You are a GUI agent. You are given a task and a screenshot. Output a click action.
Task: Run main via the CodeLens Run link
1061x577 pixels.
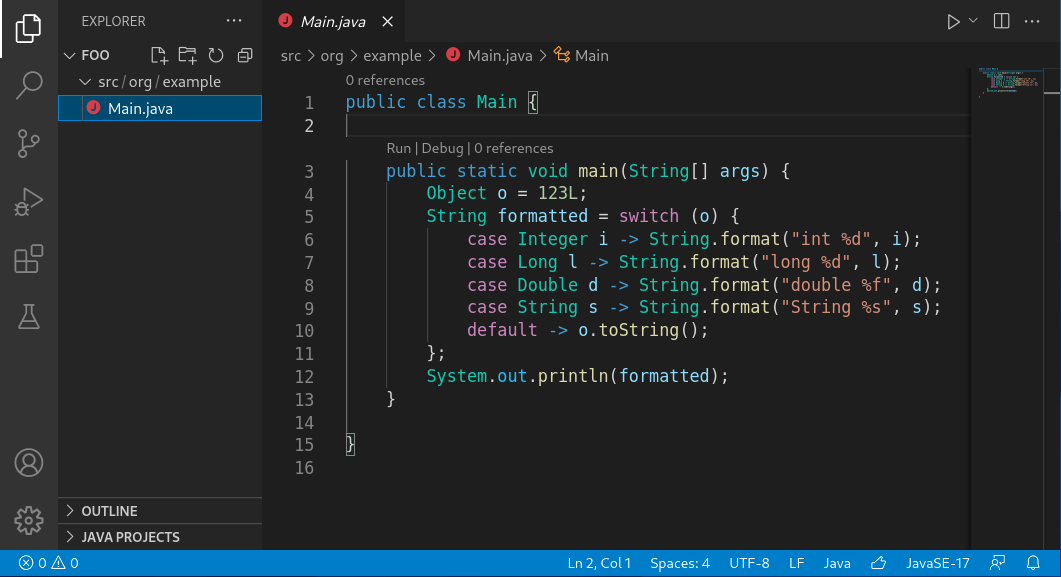(398, 147)
